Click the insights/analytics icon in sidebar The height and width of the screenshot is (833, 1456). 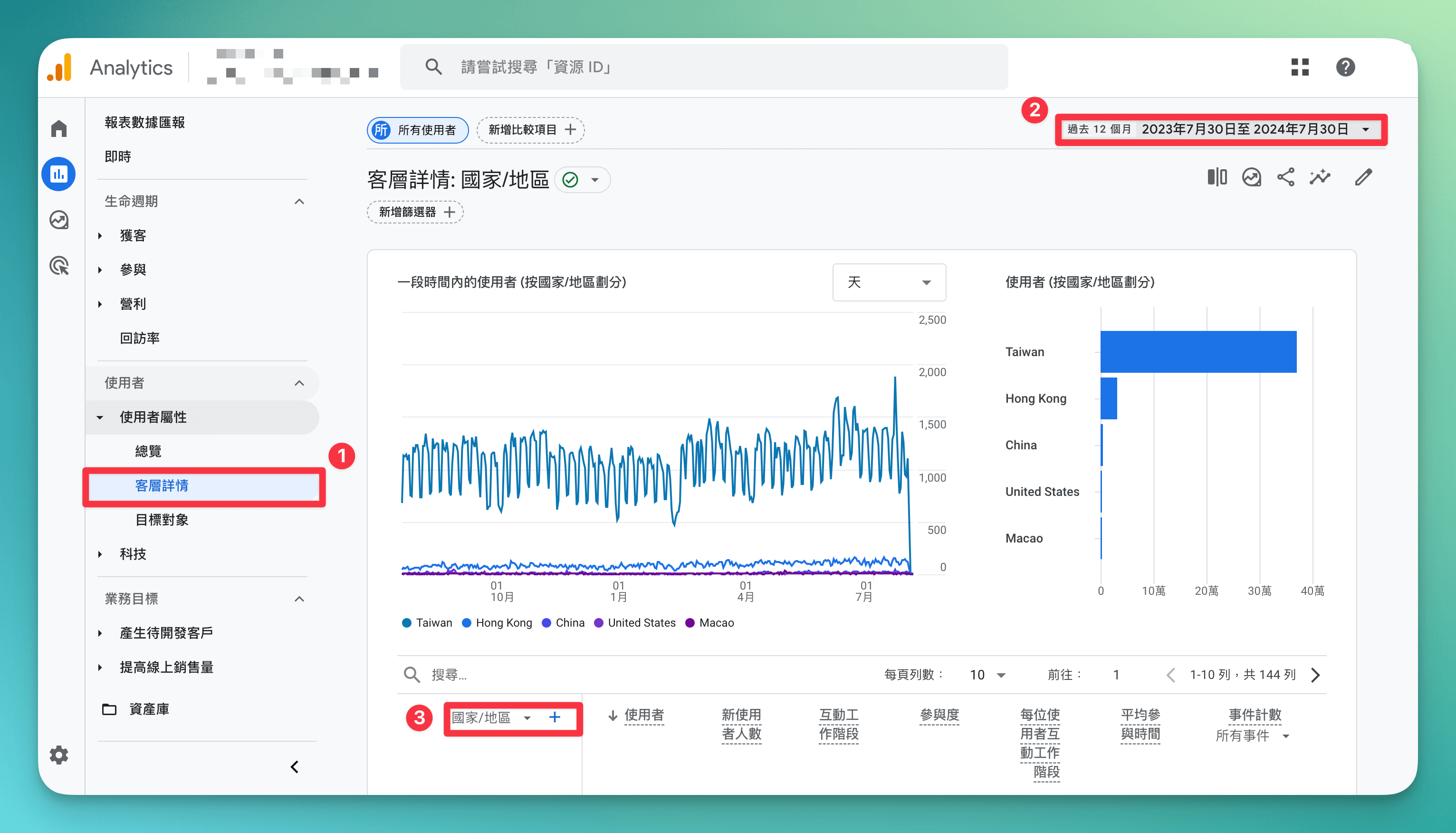point(60,174)
